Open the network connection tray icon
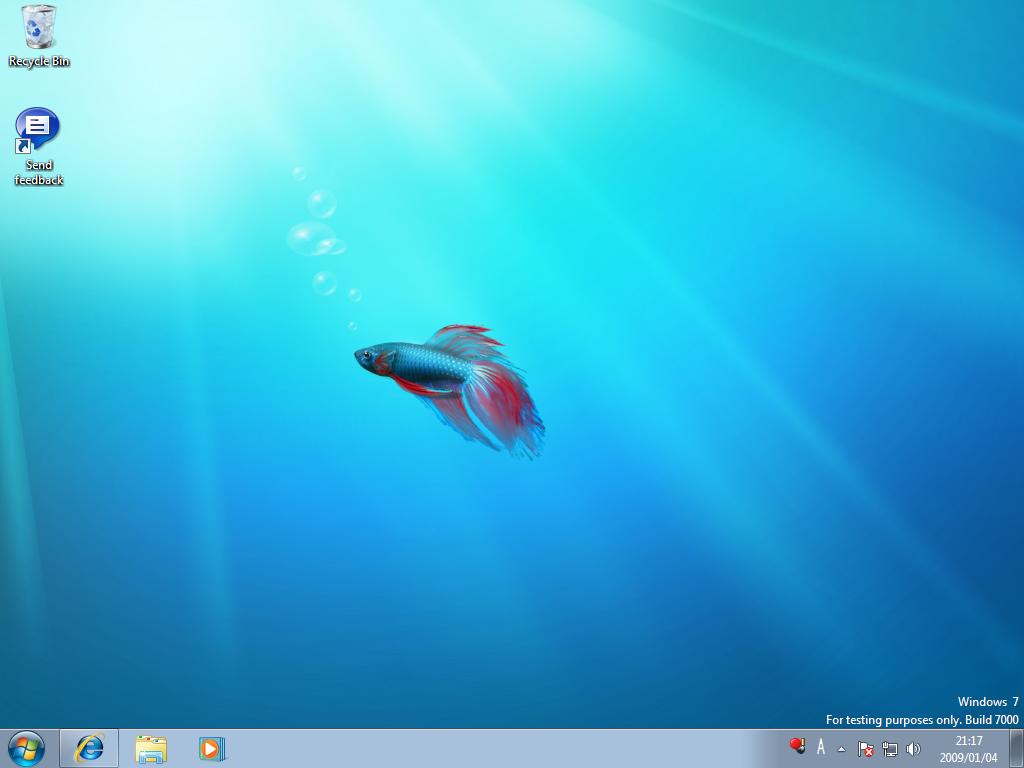 [x=889, y=749]
